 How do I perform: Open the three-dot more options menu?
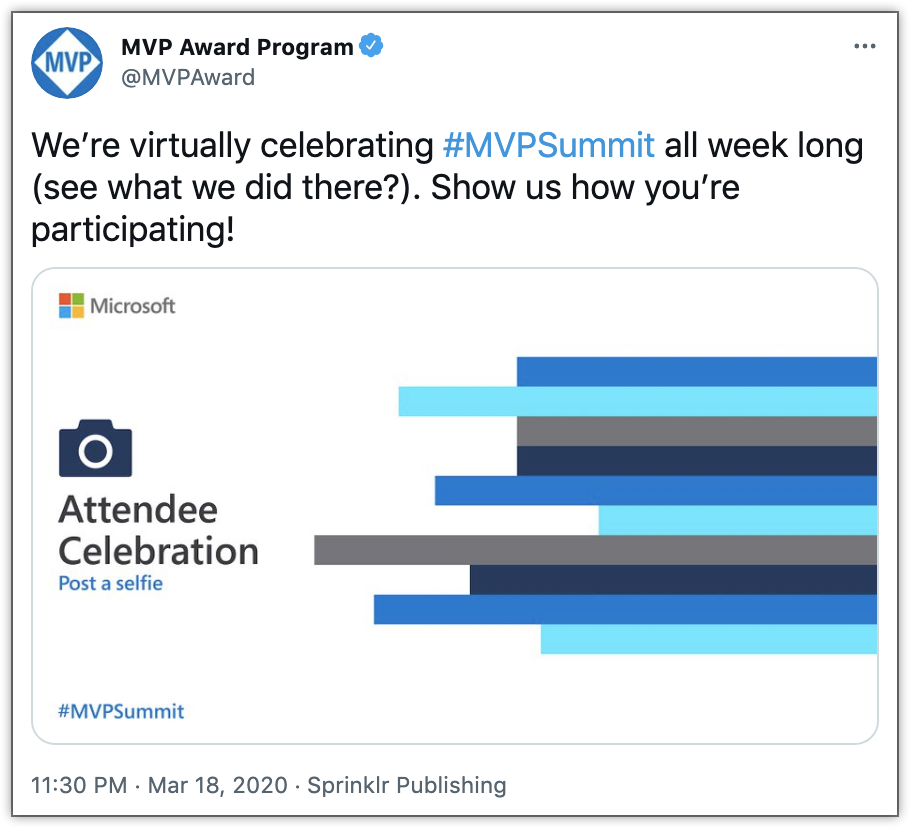point(864,47)
